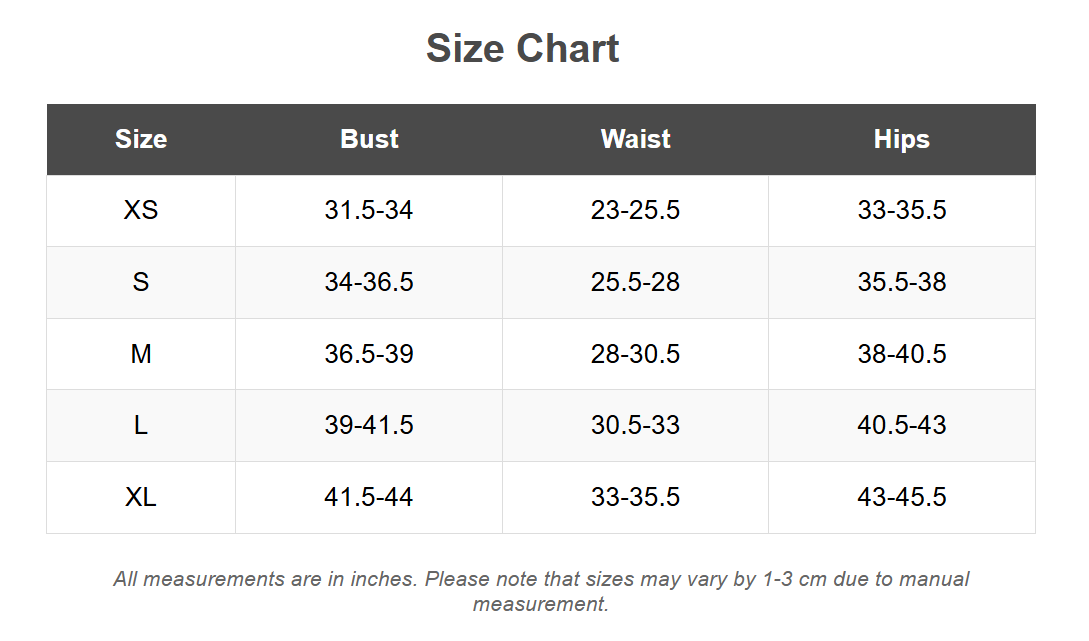
Task: Click M hips value 38-40.5
Action: pyautogui.click(x=901, y=354)
